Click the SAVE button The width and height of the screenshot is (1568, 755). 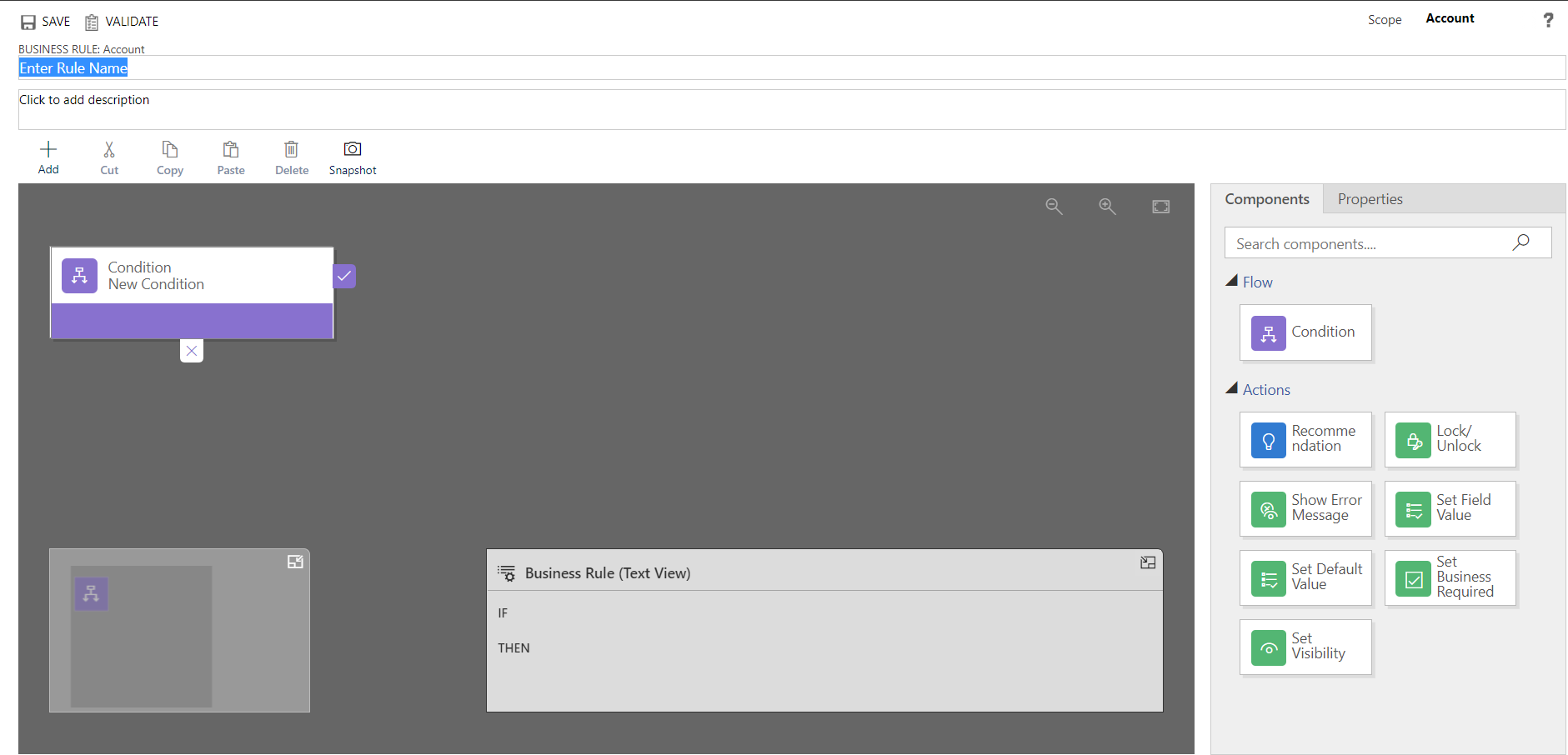click(46, 22)
